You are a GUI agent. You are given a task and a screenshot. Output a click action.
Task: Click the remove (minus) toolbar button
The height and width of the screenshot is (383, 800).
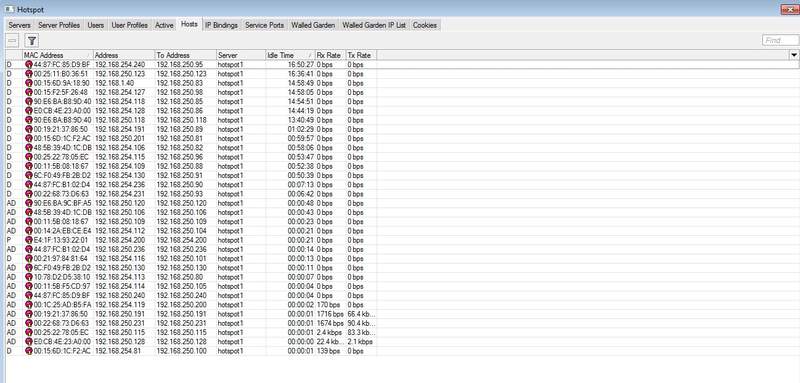point(13,41)
